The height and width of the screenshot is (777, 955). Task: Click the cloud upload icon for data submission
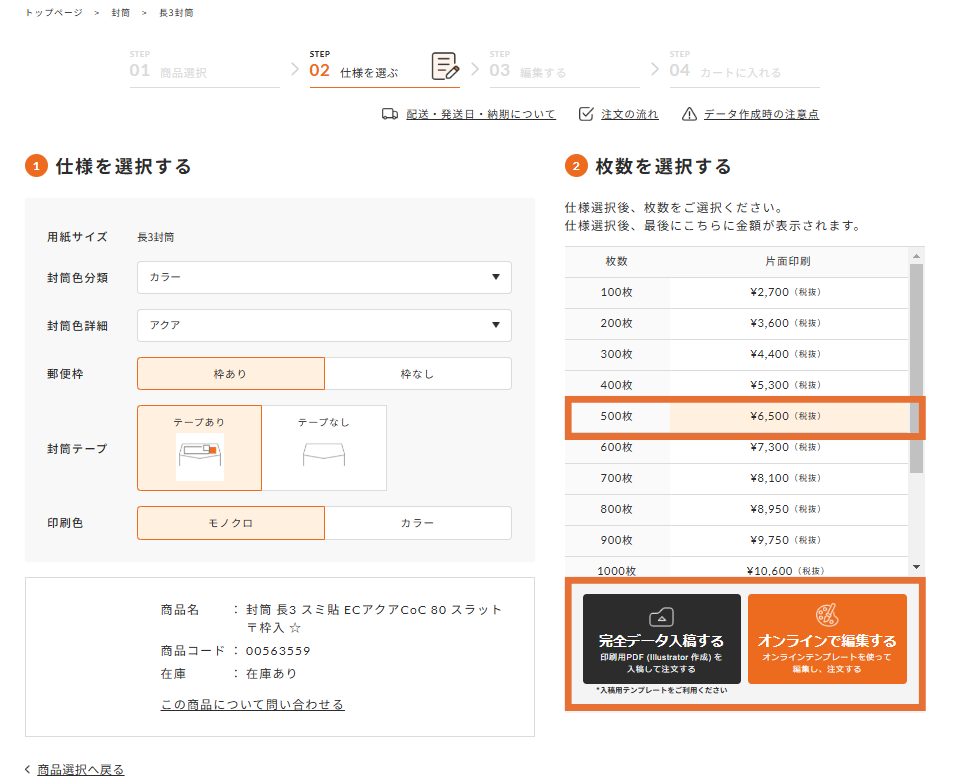click(662, 616)
